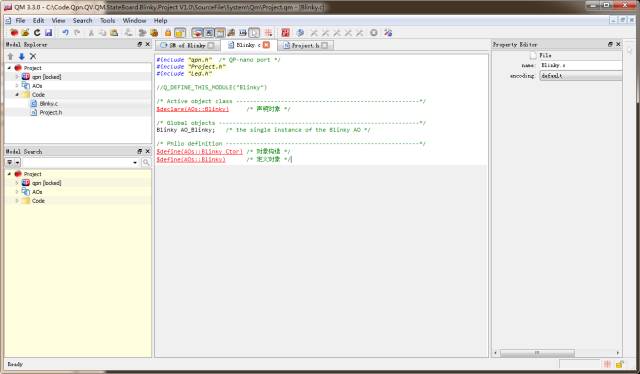This screenshot has height=374, width=640.
Task: Click the grayed Redo arrow icon
Action: coord(77,33)
